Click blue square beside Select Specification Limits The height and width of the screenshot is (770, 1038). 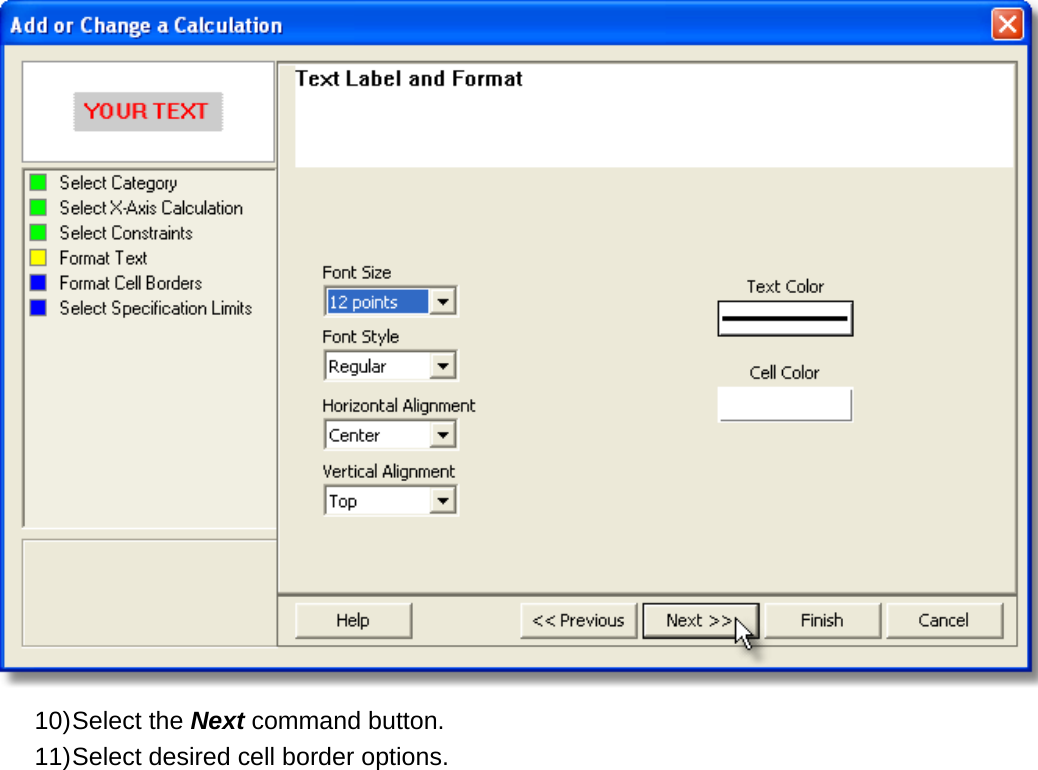click(x=38, y=308)
